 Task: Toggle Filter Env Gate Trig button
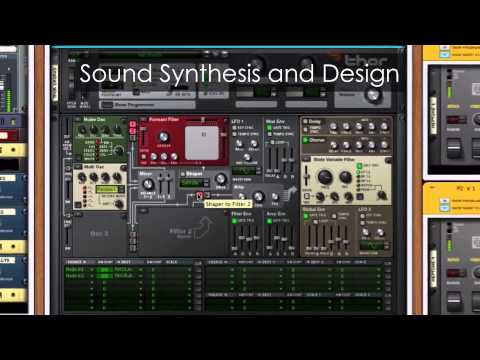pos(234,221)
